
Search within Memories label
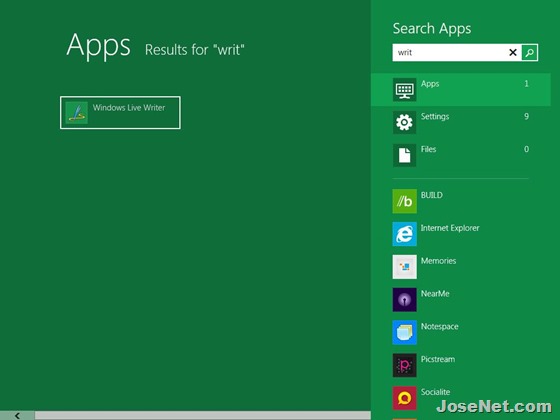point(439,261)
